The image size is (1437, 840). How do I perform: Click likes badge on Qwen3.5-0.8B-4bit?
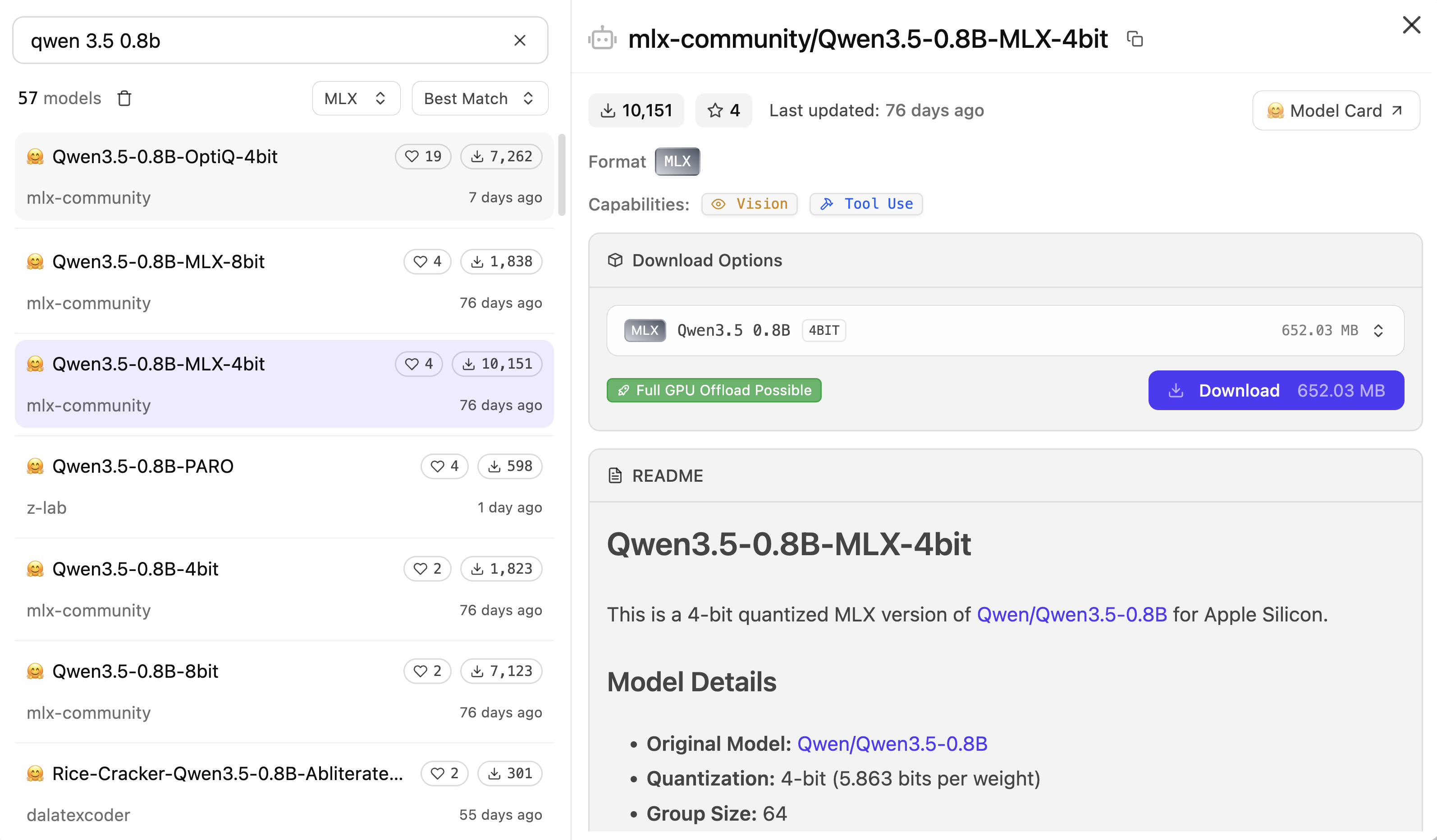pyautogui.click(x=428, y=569)
